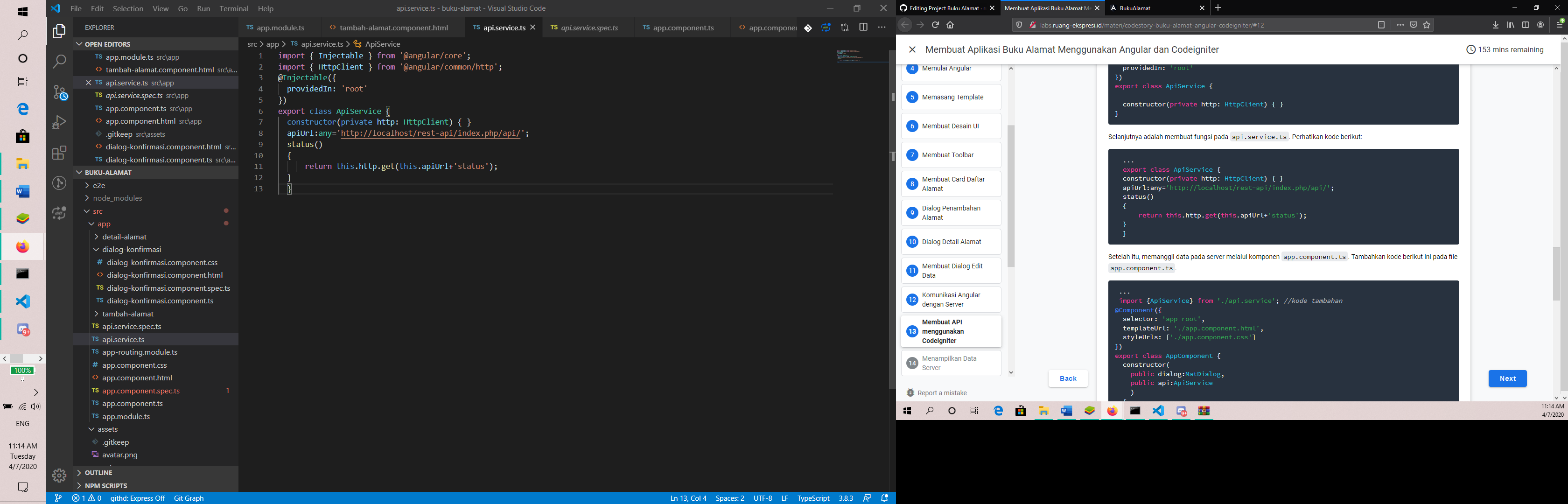Viewport: 1568px width, 504px height.
Task: Click the branch icon in VS Code status bar
Action: [x=58, y=498]
